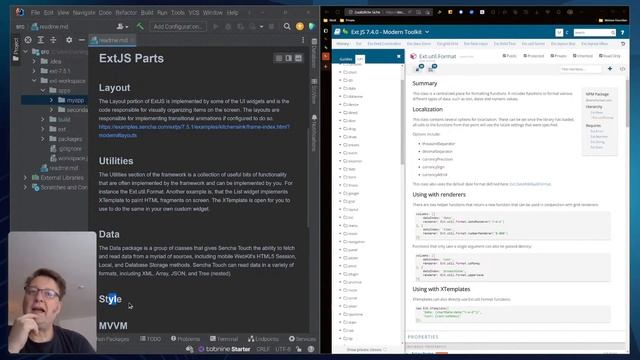The width and height of the screenshot is (640, 360).
Task: Click the Debug bug icon in toolbar
Action: pos(228,27)
